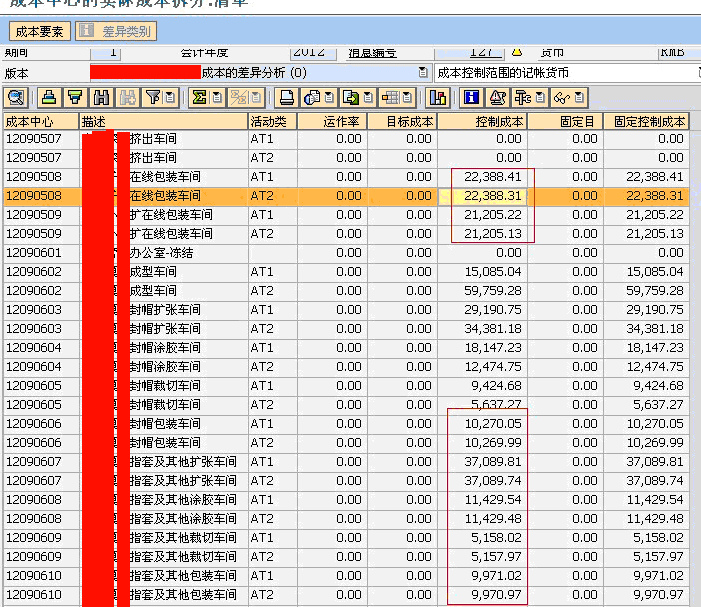Click cell 18,147.23 in 固定控制成本 column
The image size is (701, 607).
pos(646,348)
